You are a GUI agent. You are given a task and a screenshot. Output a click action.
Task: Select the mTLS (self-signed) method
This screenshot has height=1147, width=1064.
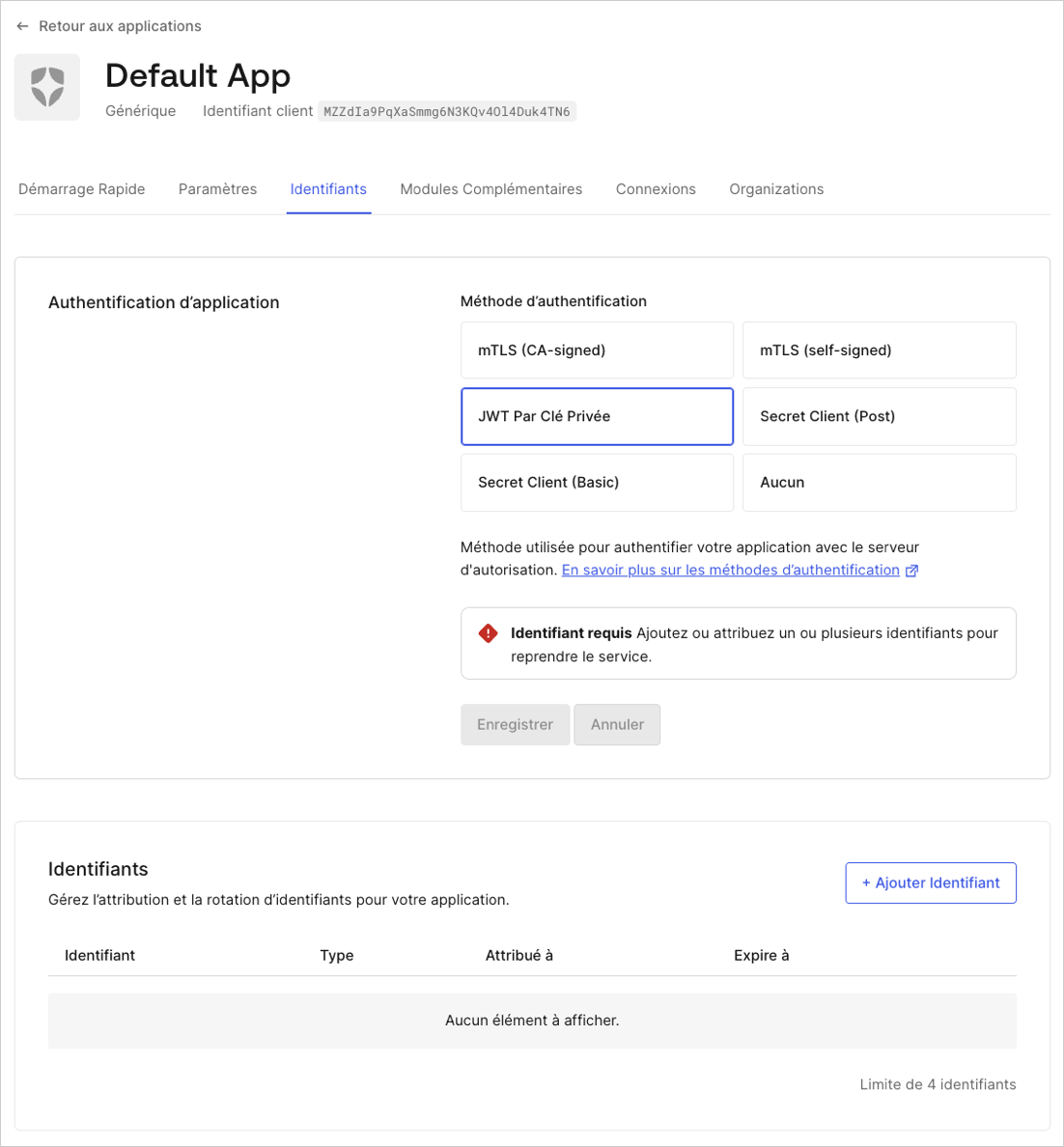(879, 350)
